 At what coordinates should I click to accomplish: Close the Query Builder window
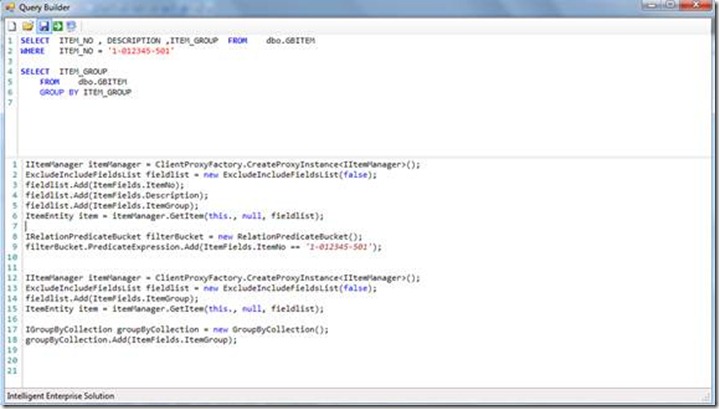coord(696,5)
